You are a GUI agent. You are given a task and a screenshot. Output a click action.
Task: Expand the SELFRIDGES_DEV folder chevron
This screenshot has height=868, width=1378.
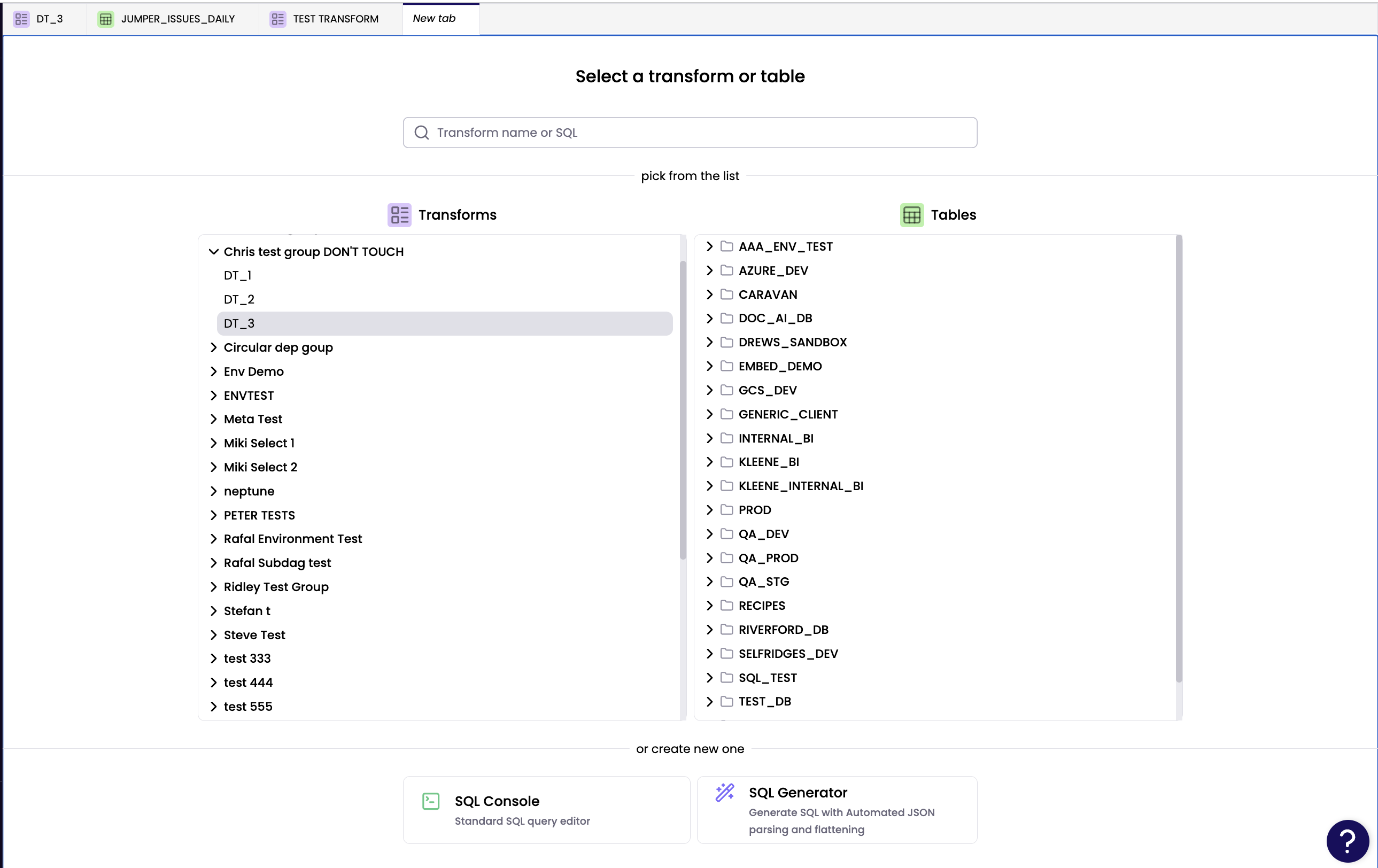(x=710, y=654)
